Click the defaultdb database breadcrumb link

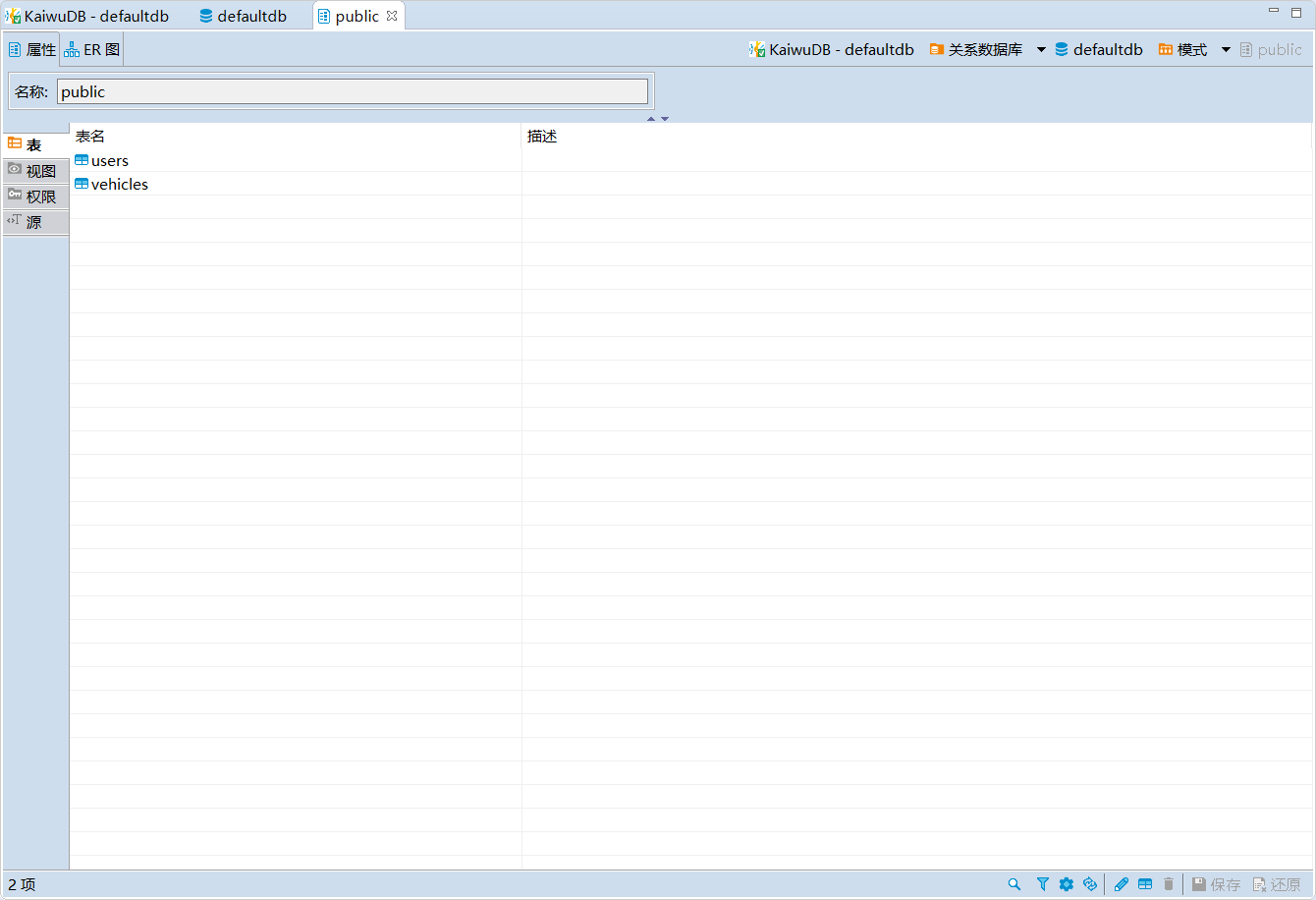click(1099, 50)
